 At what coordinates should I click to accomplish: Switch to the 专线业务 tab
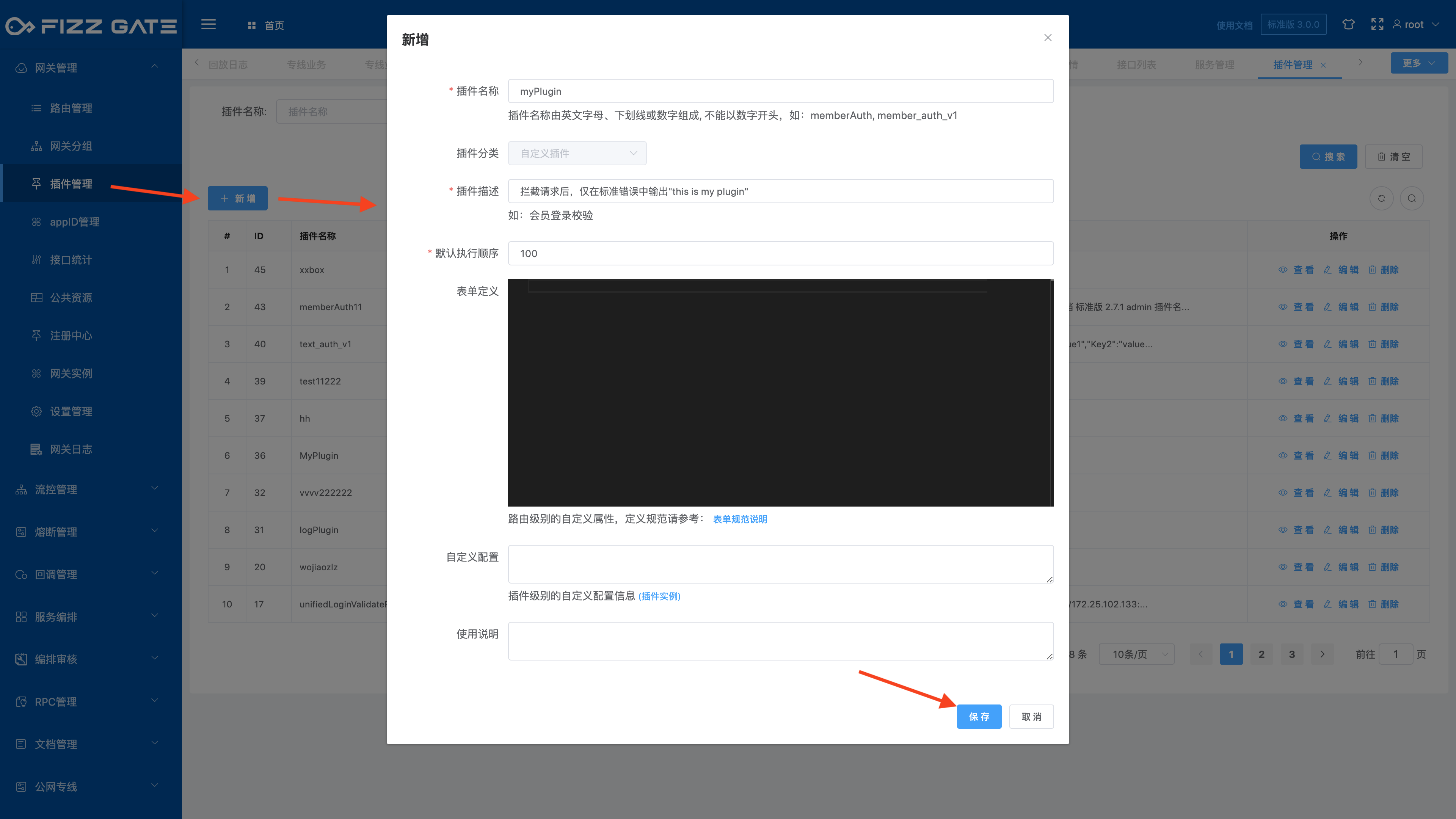tap(306, 64)
